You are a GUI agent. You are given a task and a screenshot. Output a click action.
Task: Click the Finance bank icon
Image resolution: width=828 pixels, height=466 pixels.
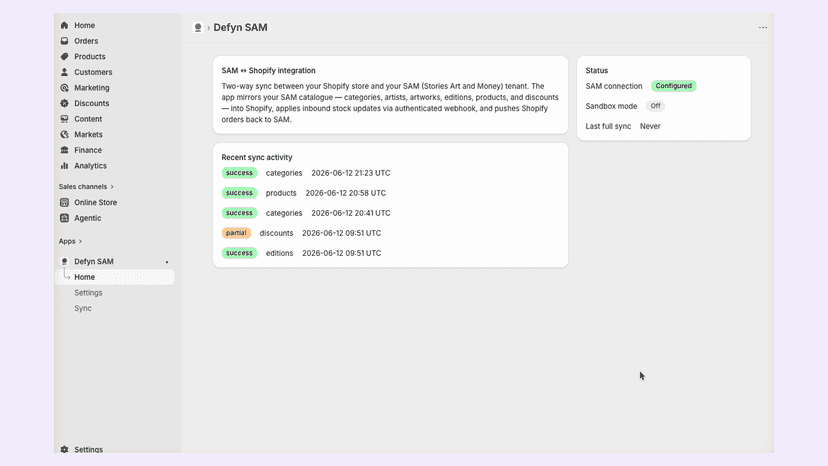(64, 150)
